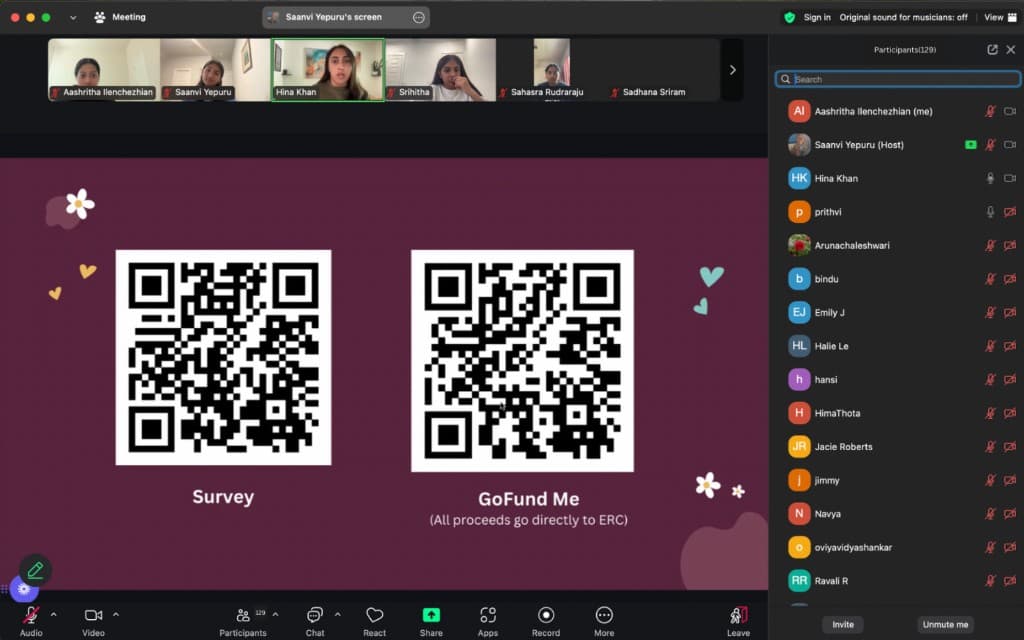Expand participants options caret
Screen dimensions: 1024x640
pyautogui.click(x=275, y=615)
